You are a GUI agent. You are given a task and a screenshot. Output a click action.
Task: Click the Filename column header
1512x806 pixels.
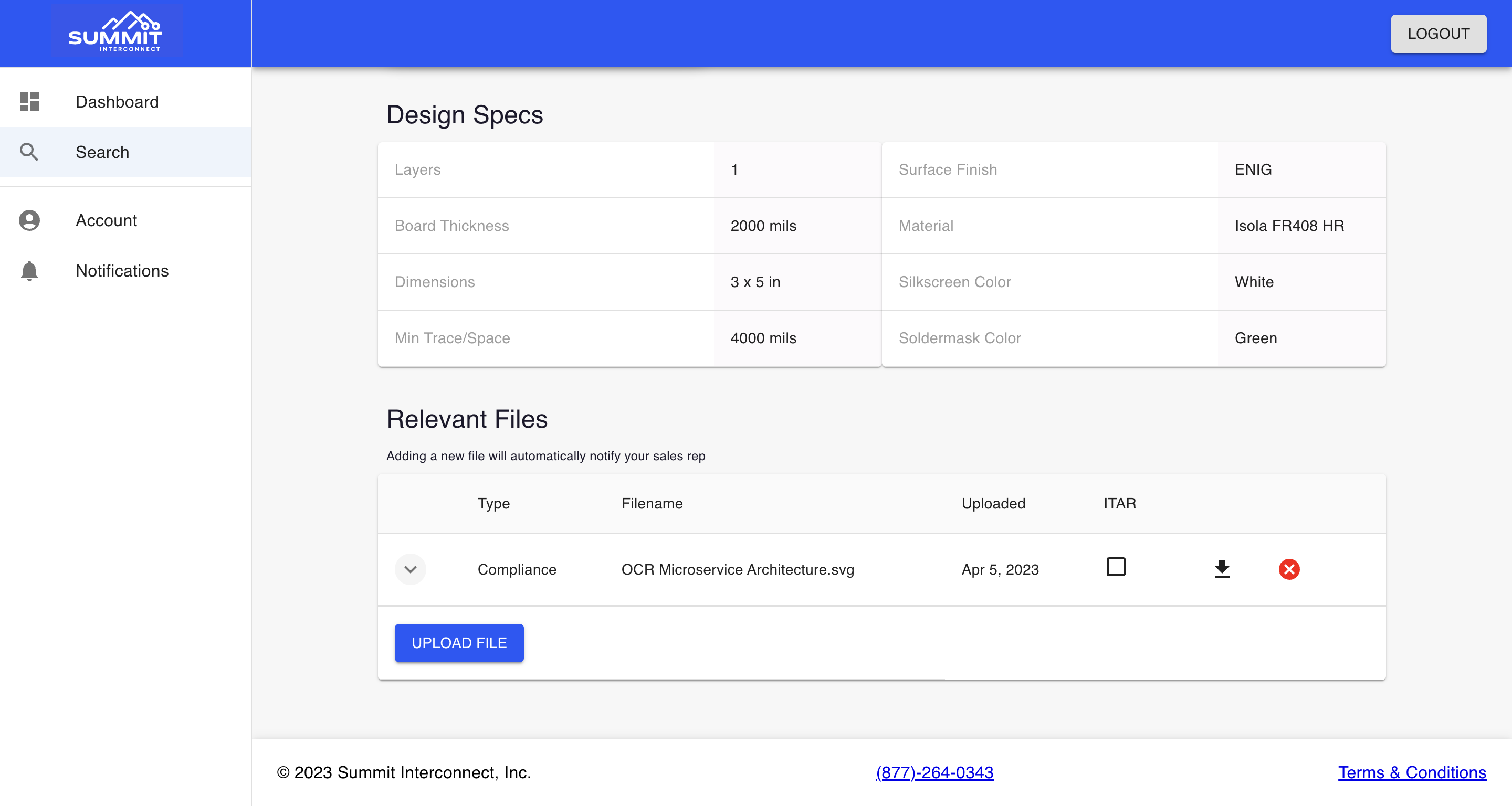pos(652,503)
